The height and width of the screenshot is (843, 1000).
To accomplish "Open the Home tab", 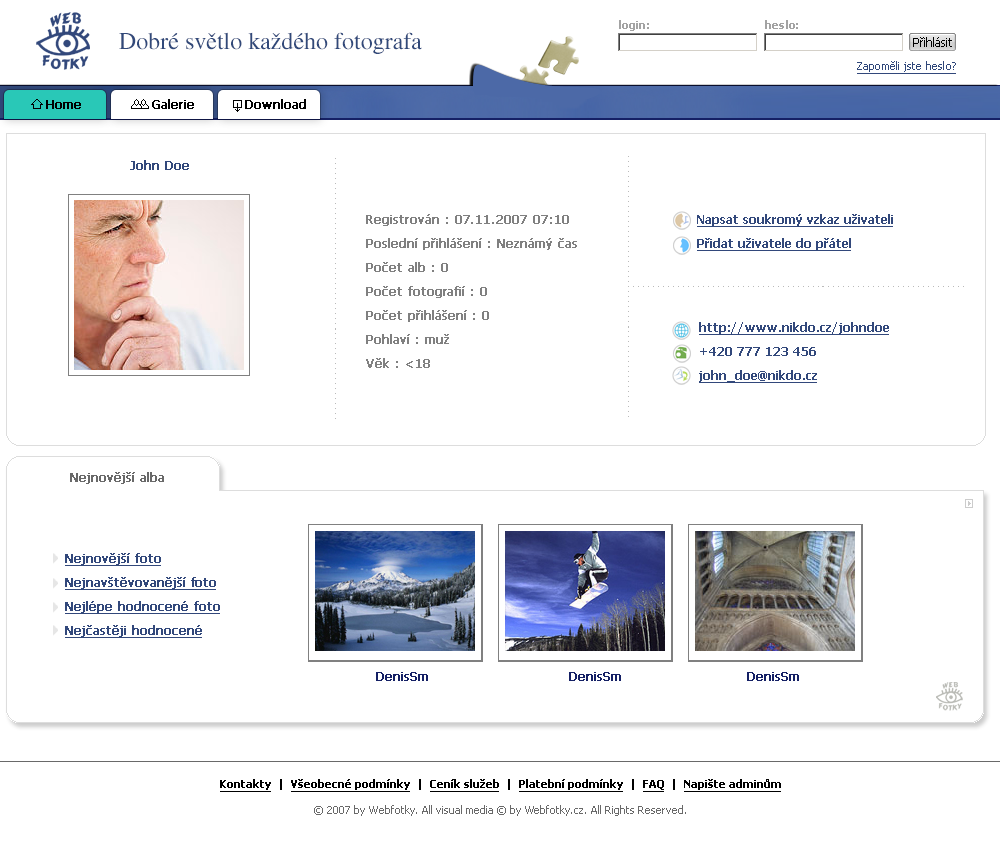I will click(55, 105).
